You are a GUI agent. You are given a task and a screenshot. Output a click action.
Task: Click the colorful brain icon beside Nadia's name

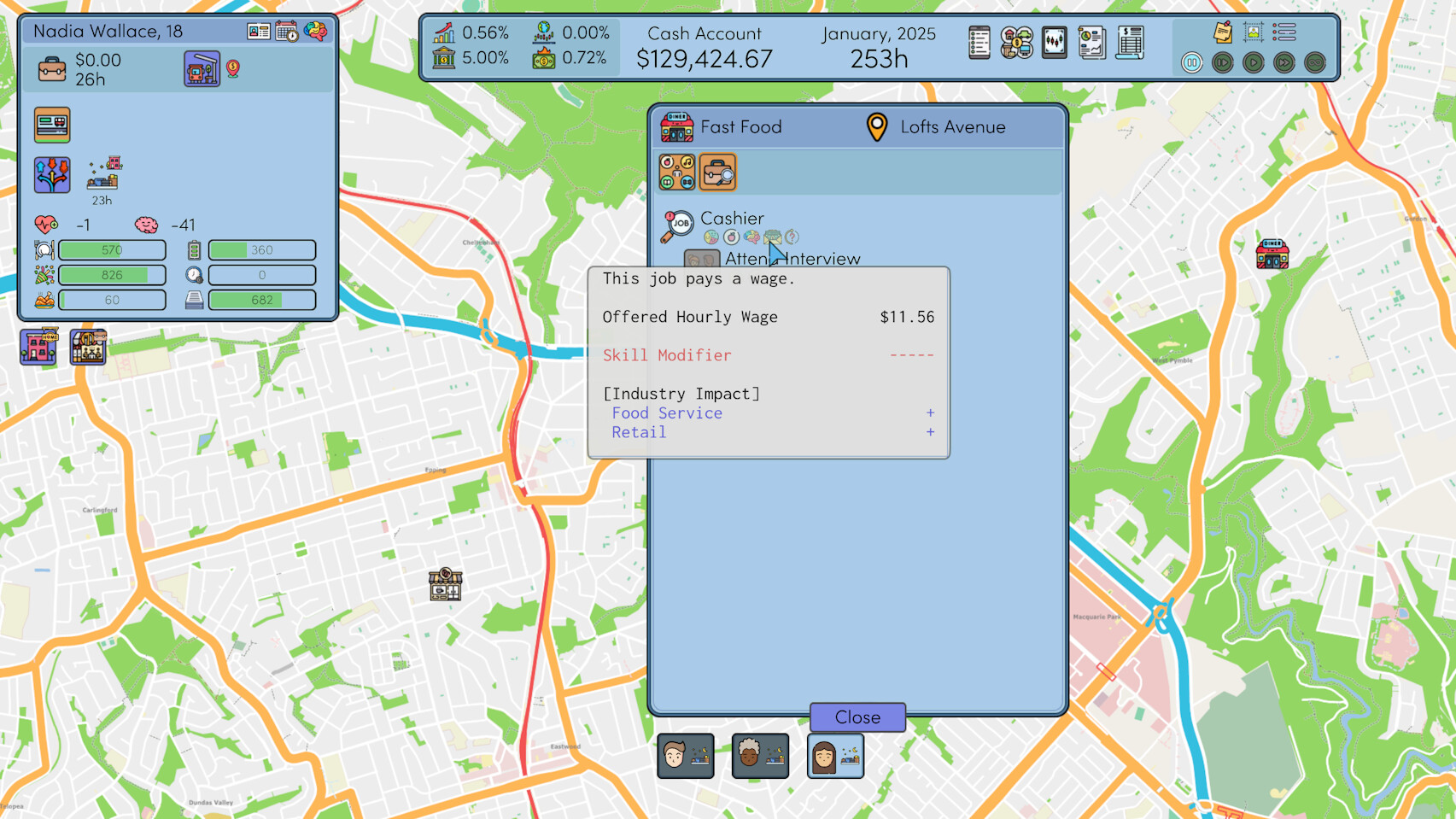tap(315, 32)
